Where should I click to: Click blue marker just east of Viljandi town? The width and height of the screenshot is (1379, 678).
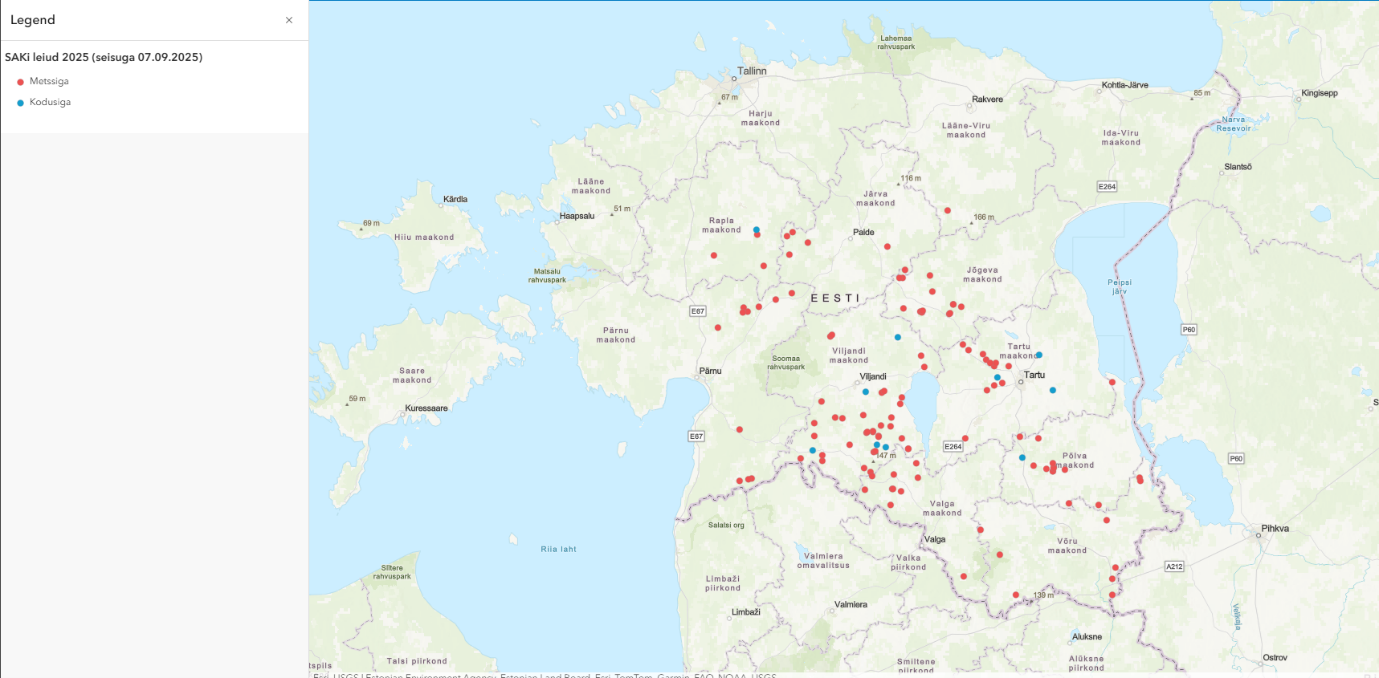(866, 391)
